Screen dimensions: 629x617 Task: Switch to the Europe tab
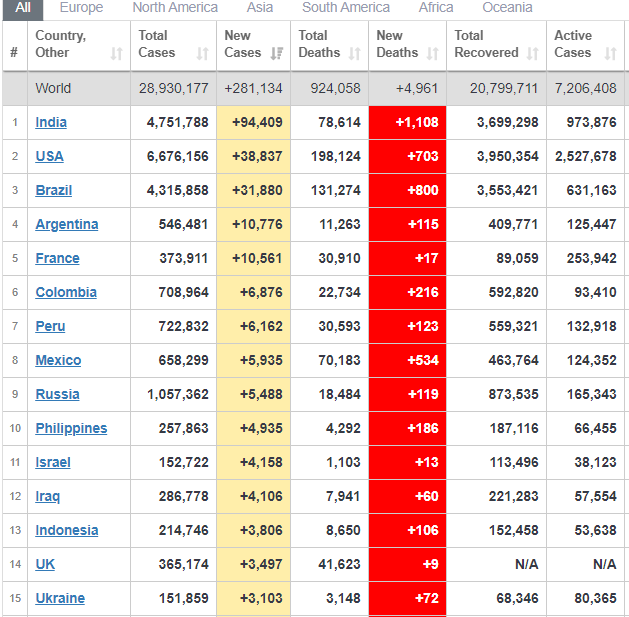tap(81, 8)
